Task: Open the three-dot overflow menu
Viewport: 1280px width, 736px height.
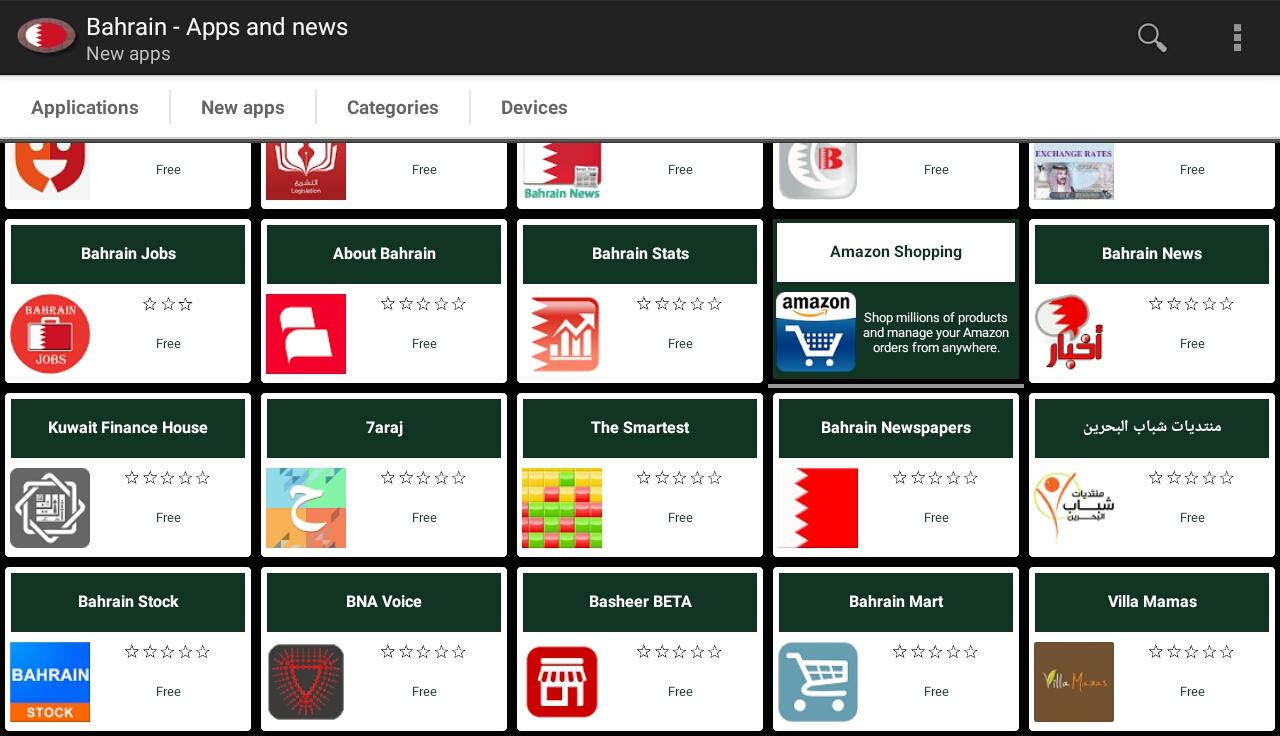Action: pos(1237,38)
